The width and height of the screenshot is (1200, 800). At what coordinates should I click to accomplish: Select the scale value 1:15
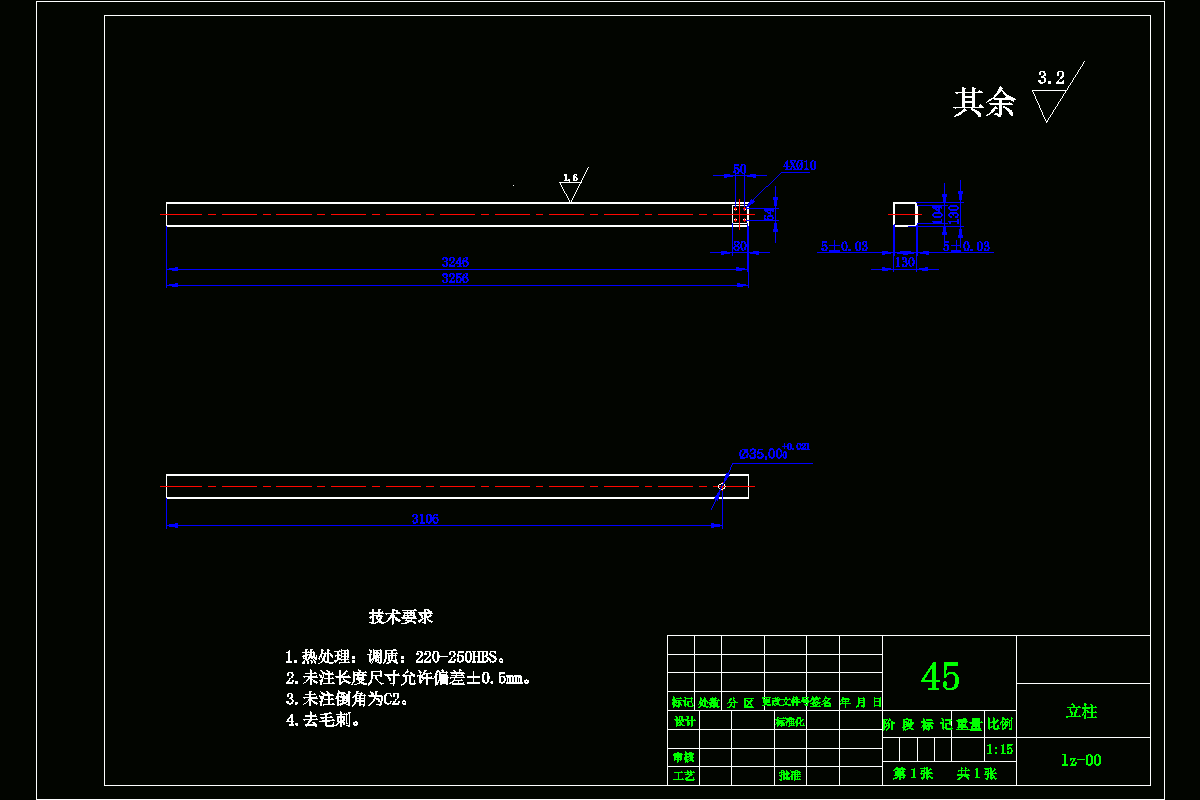point(1000,749)
